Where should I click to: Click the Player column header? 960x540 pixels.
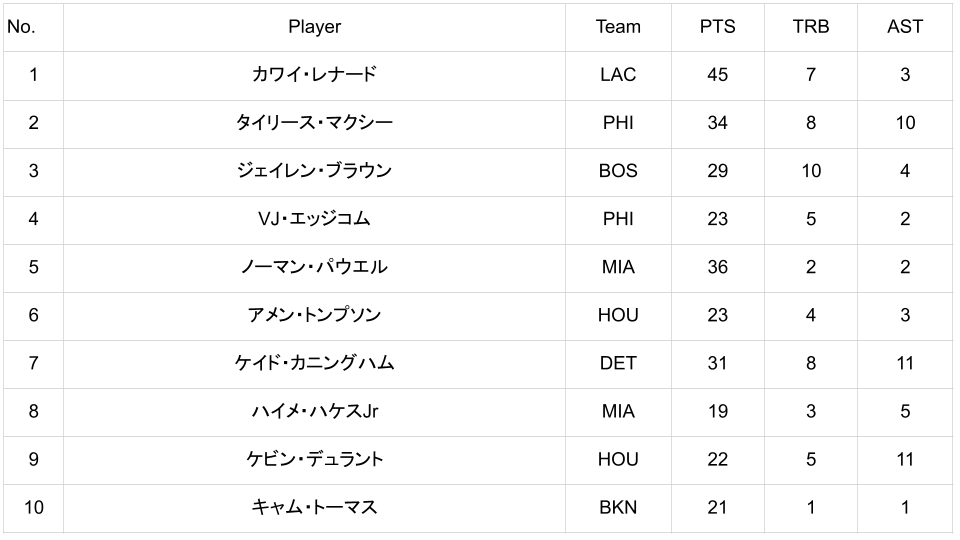(314, 27)
